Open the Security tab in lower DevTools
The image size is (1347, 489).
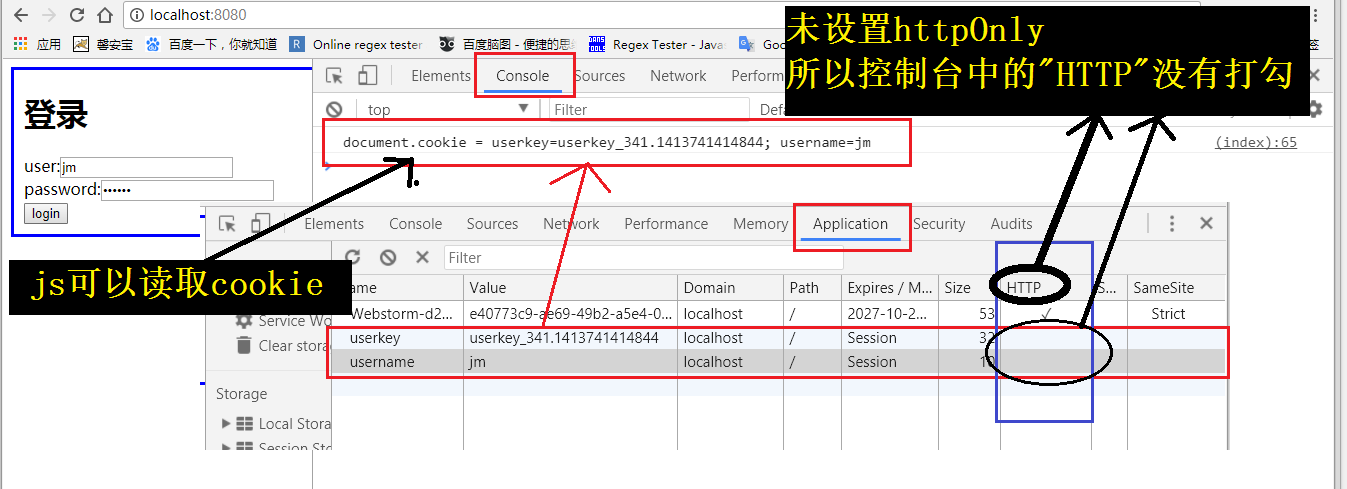click(938, 224)
